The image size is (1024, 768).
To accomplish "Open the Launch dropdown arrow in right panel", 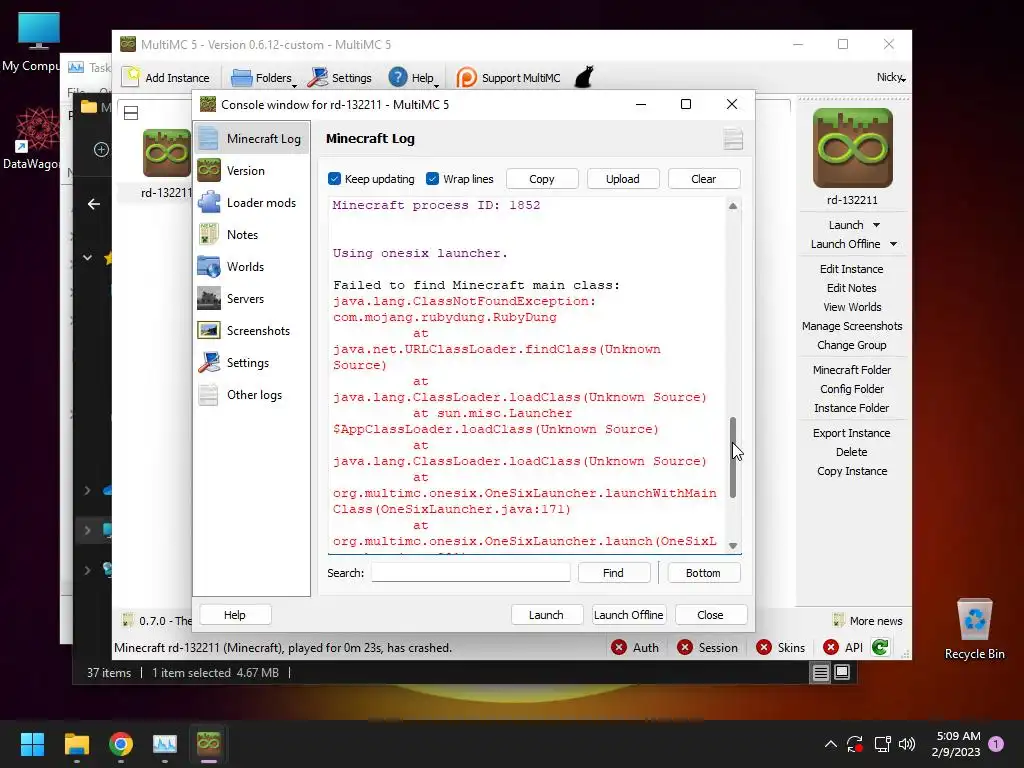I will [x=876, y=225].
